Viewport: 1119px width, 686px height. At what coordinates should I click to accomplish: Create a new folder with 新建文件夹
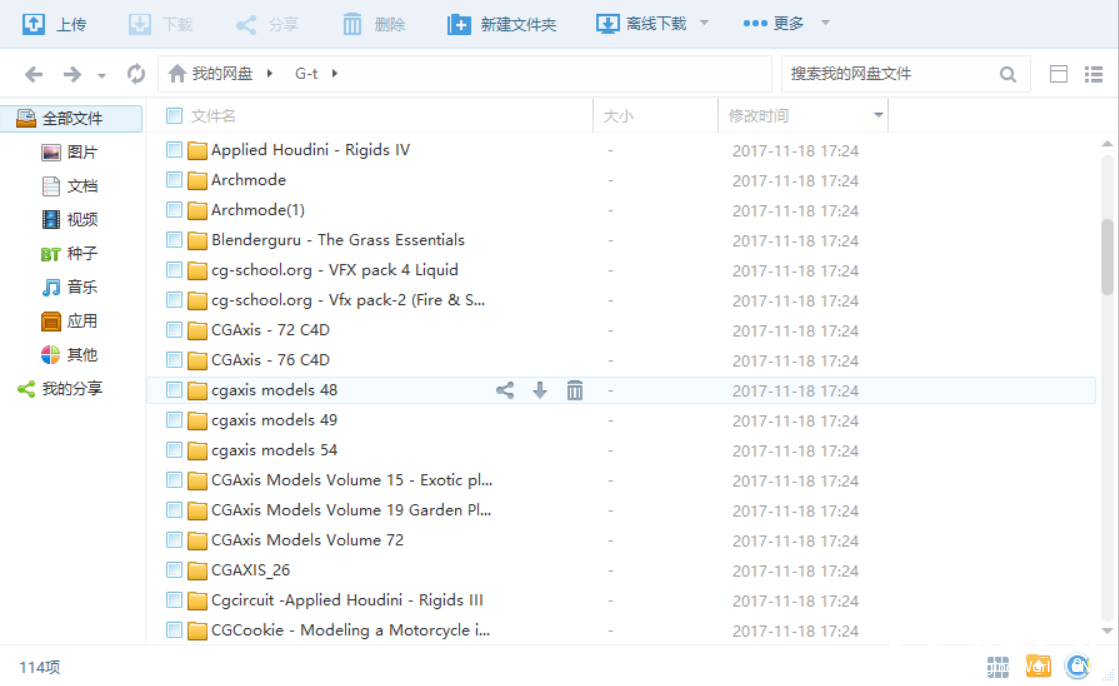502,24
